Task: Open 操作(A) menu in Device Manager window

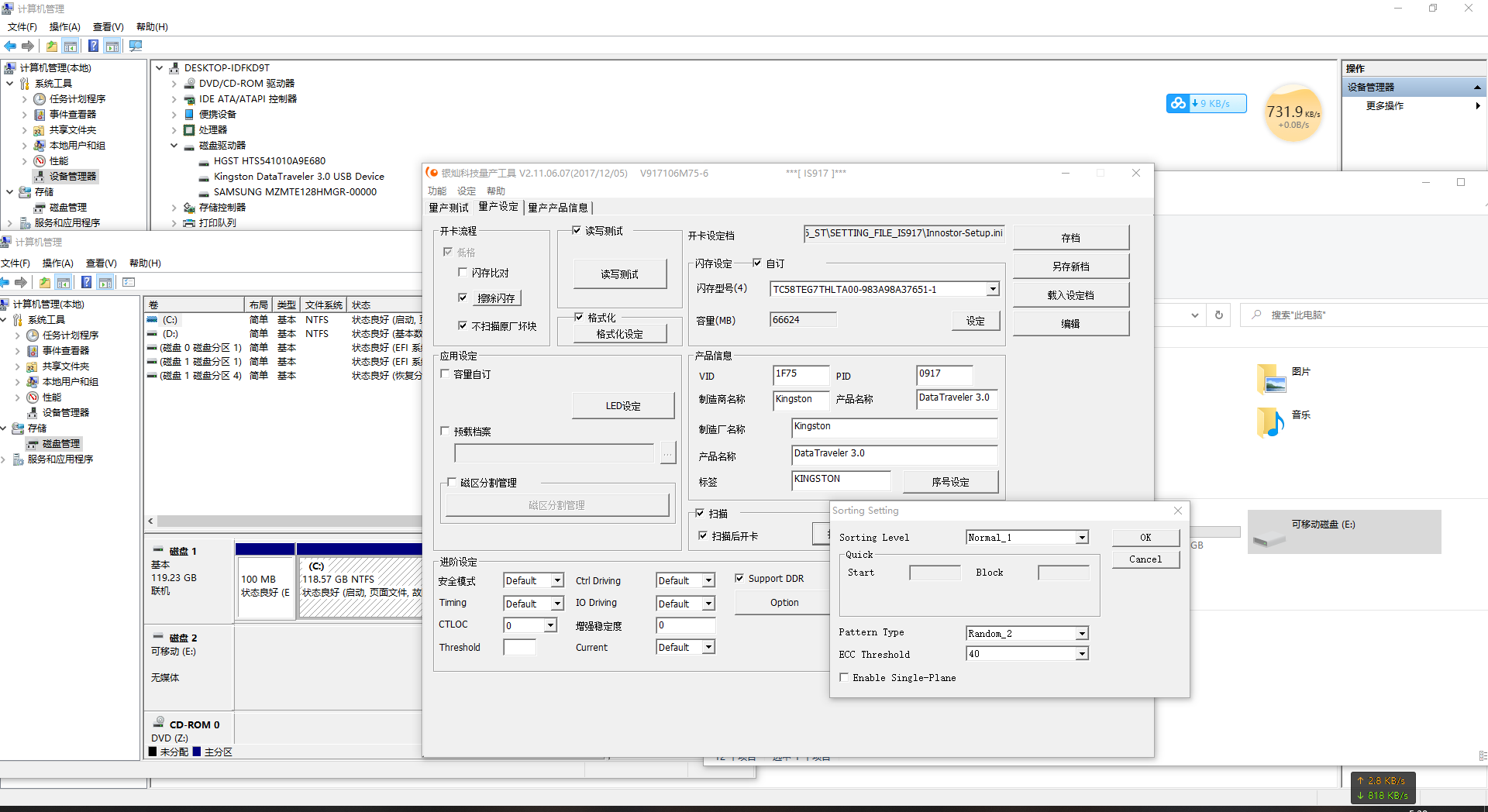Action: (x=64, y=27)
